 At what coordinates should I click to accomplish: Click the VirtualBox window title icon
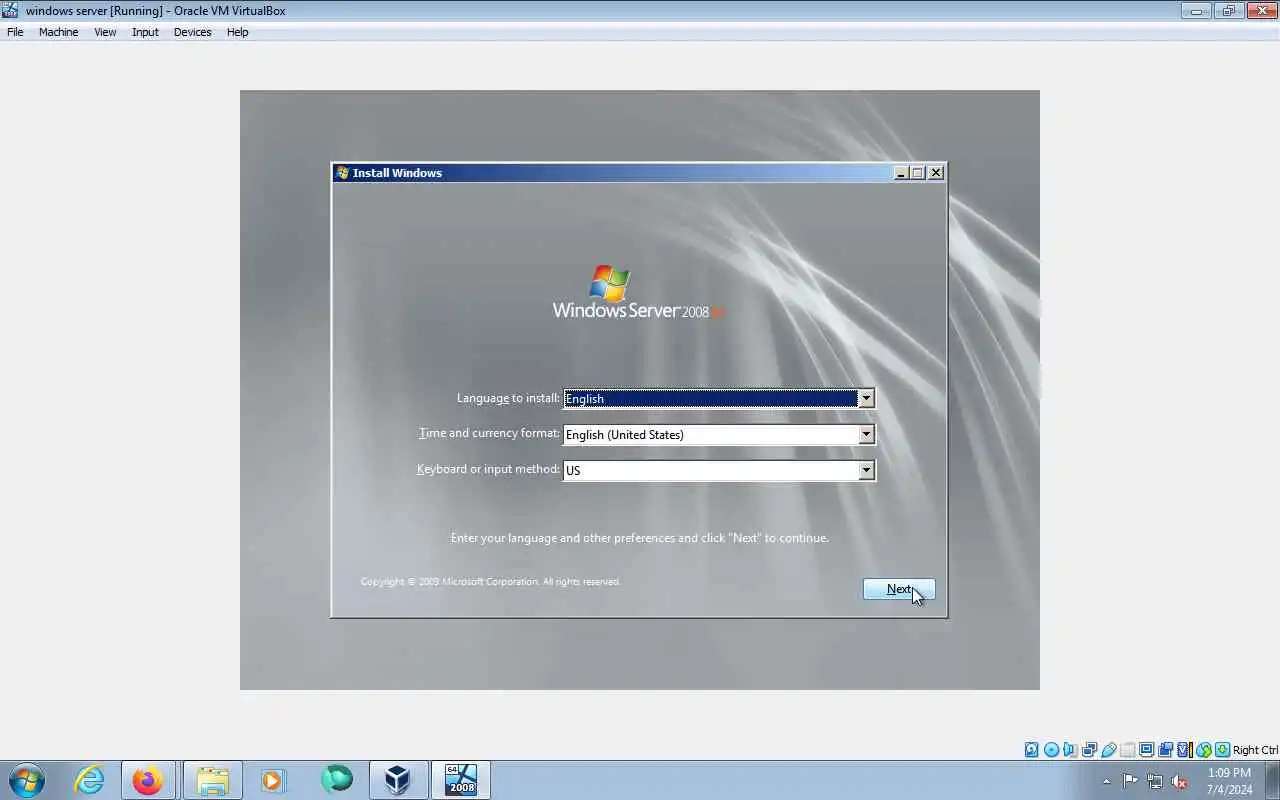tap(10, 10)
